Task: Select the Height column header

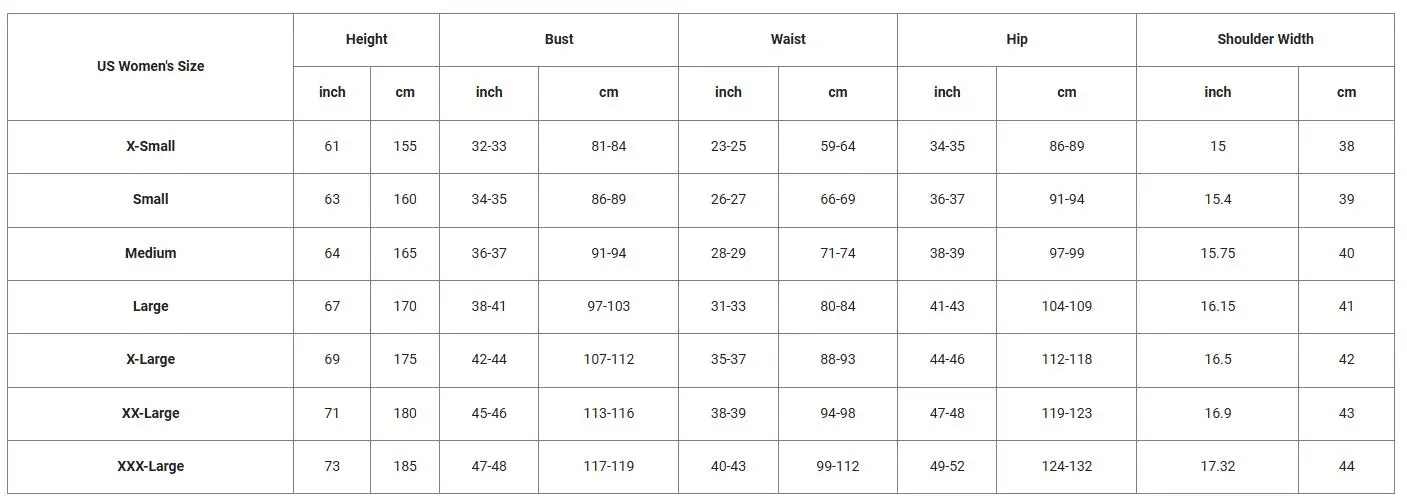Action: click(x=366, y=39)
